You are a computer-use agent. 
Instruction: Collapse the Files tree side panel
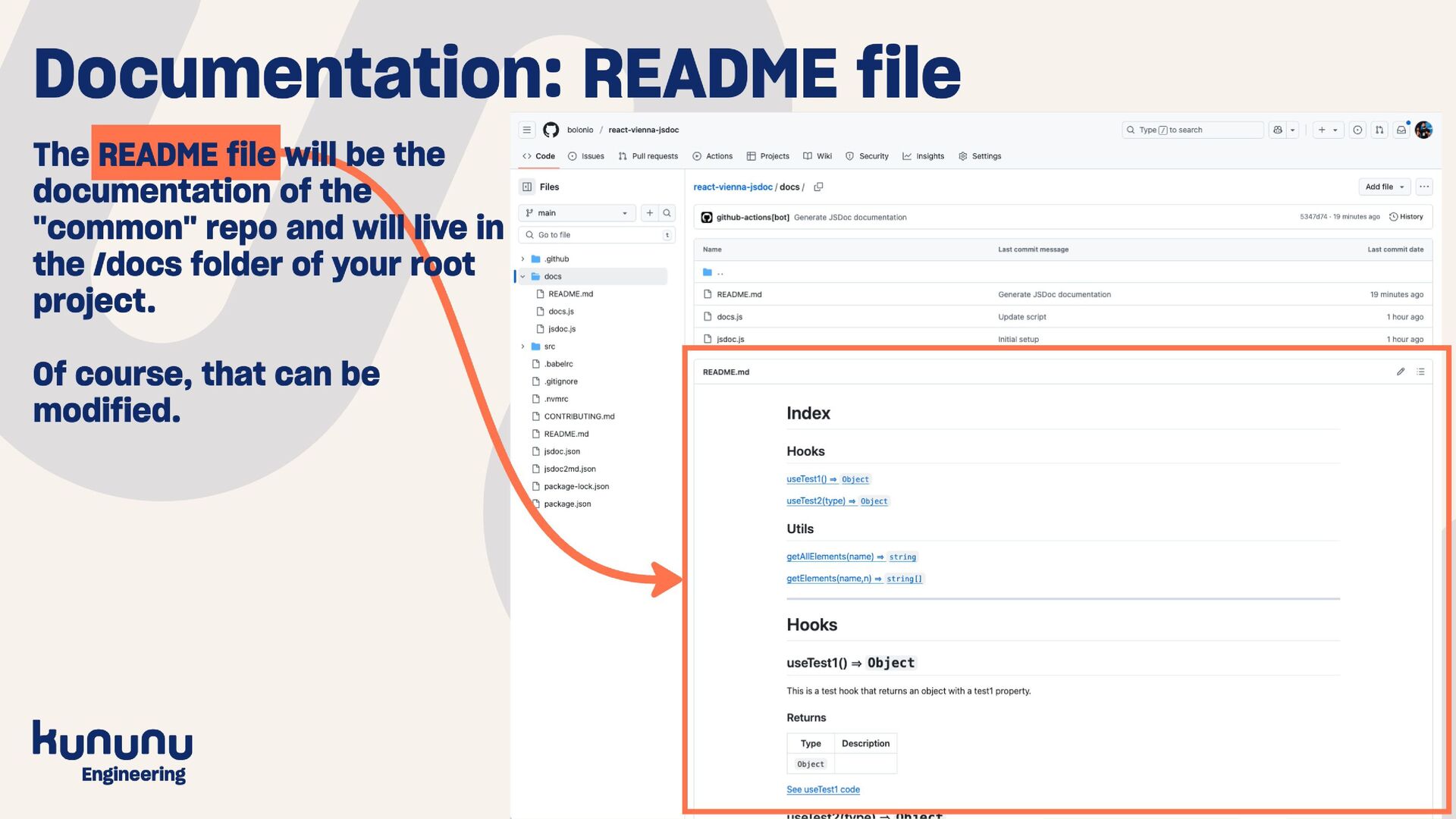click(527, 187)
